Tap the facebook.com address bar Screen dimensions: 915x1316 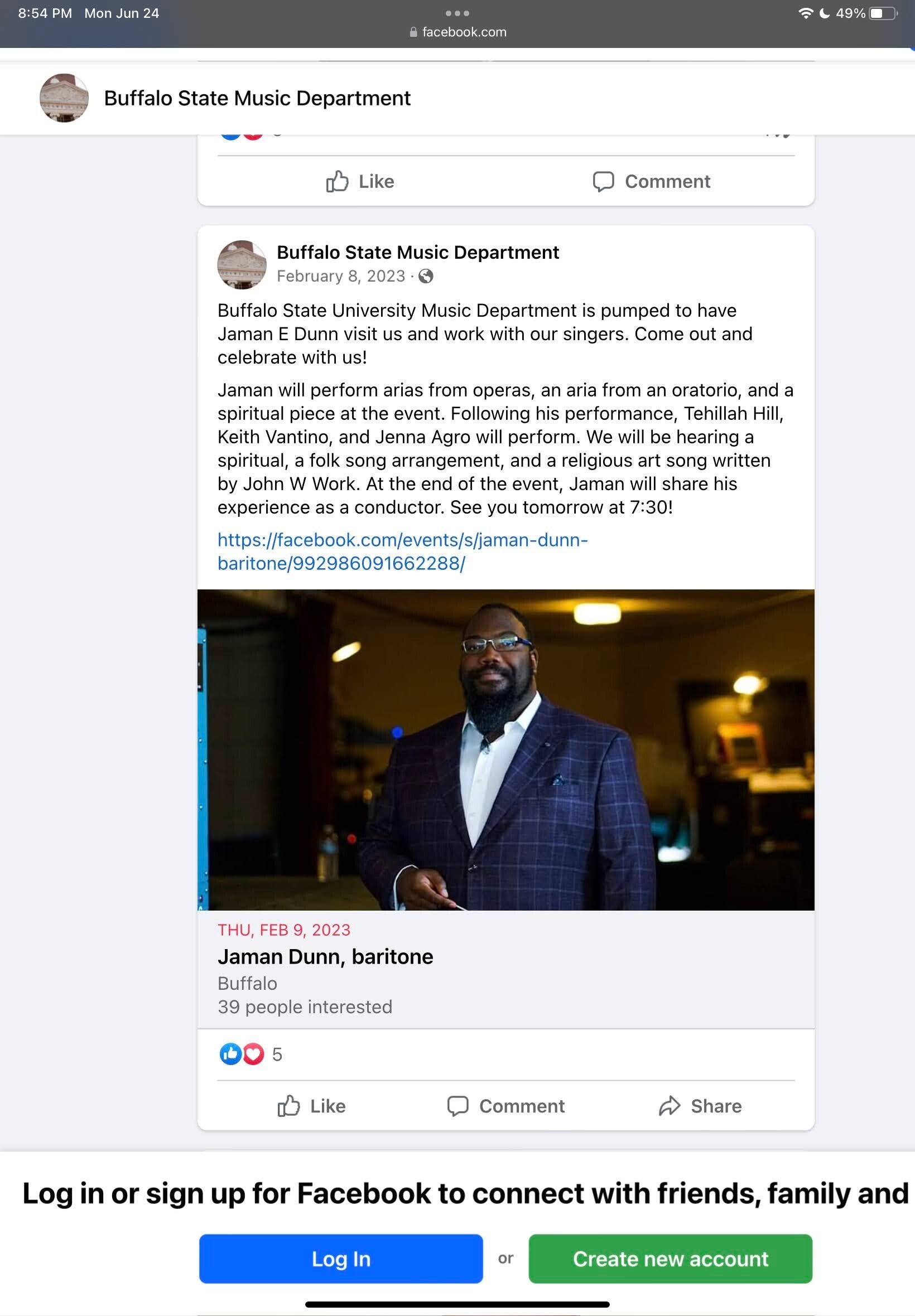pyautogui.click(x=458, y=32)
